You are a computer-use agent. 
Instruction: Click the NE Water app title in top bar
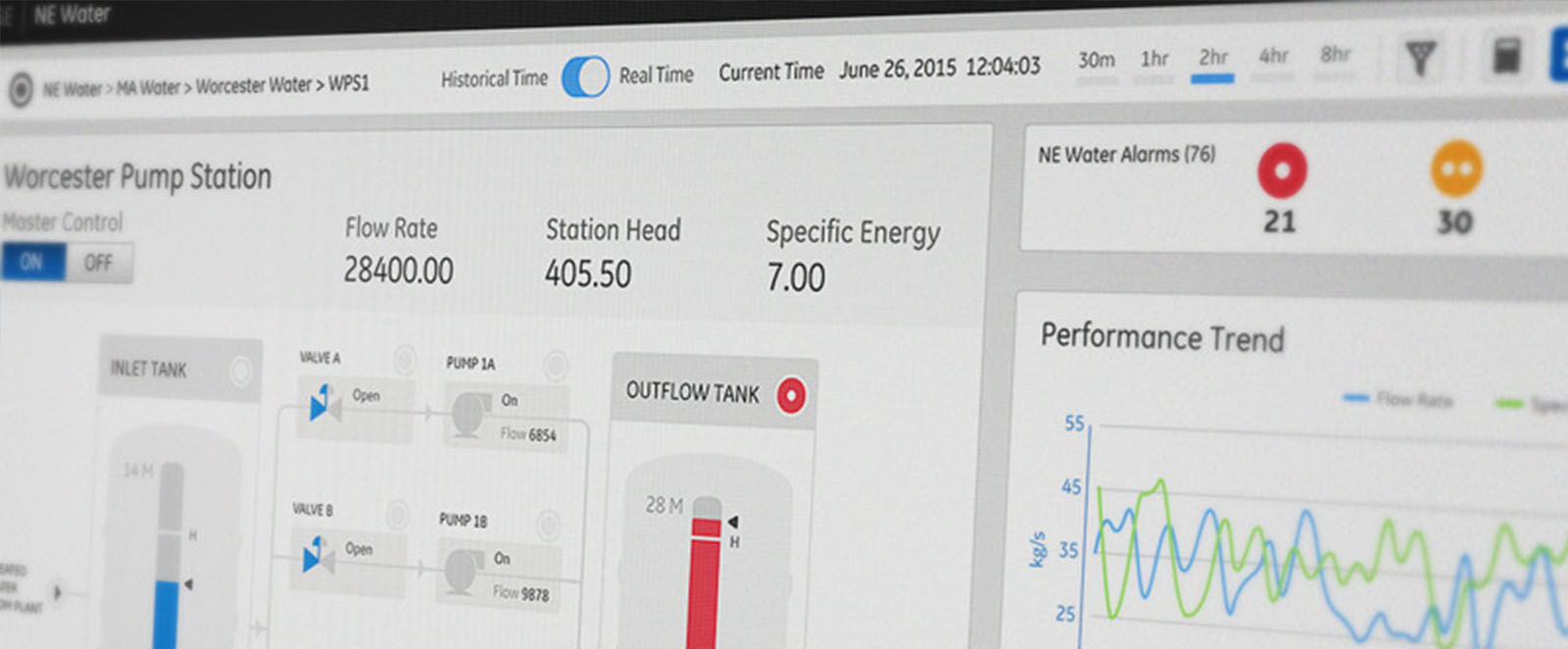(x=72, y=15)
